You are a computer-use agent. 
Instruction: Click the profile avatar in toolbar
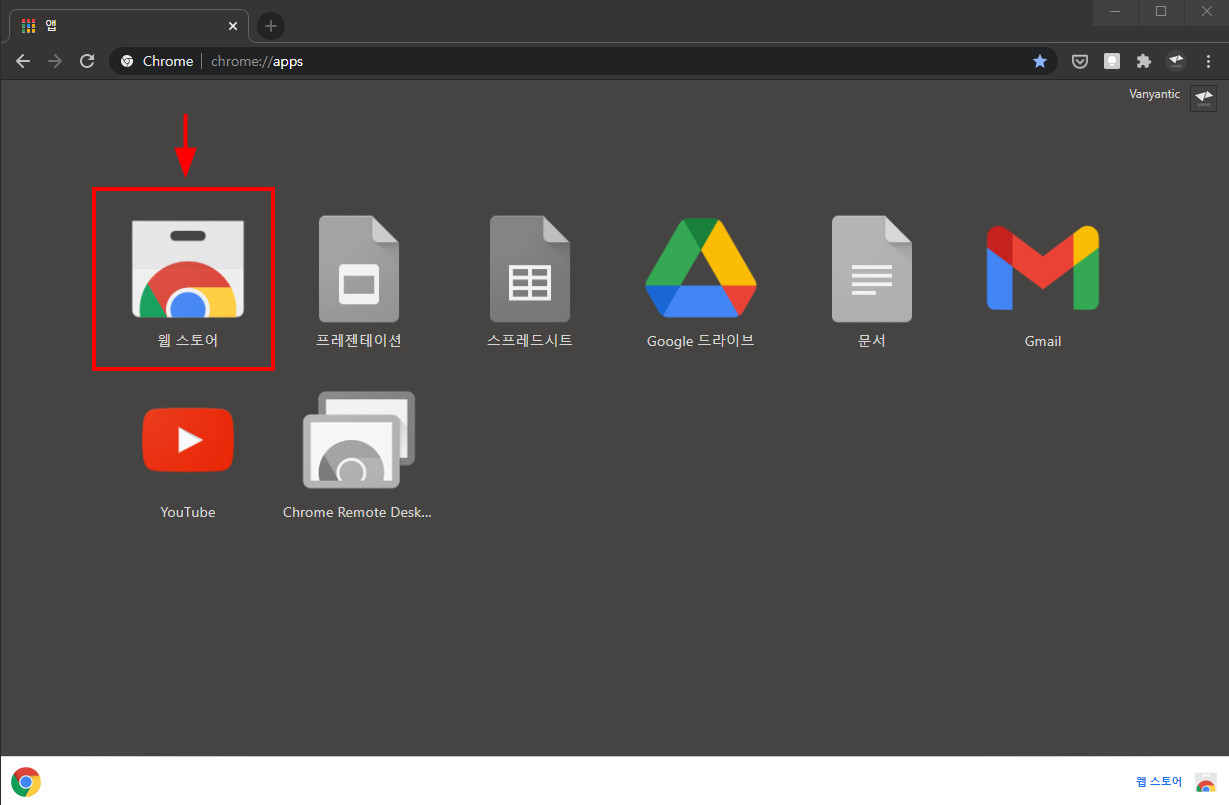[1176, 61]
